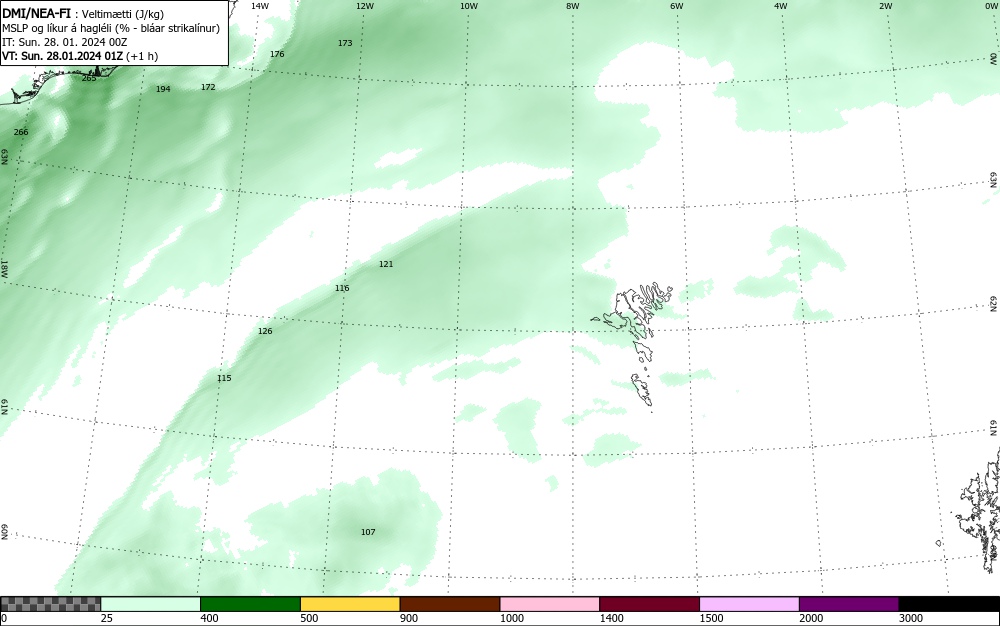The image size is (1000, 626).
Task: Click the Shetland coastline on the map's east side
Action: [x=979, y=510]
